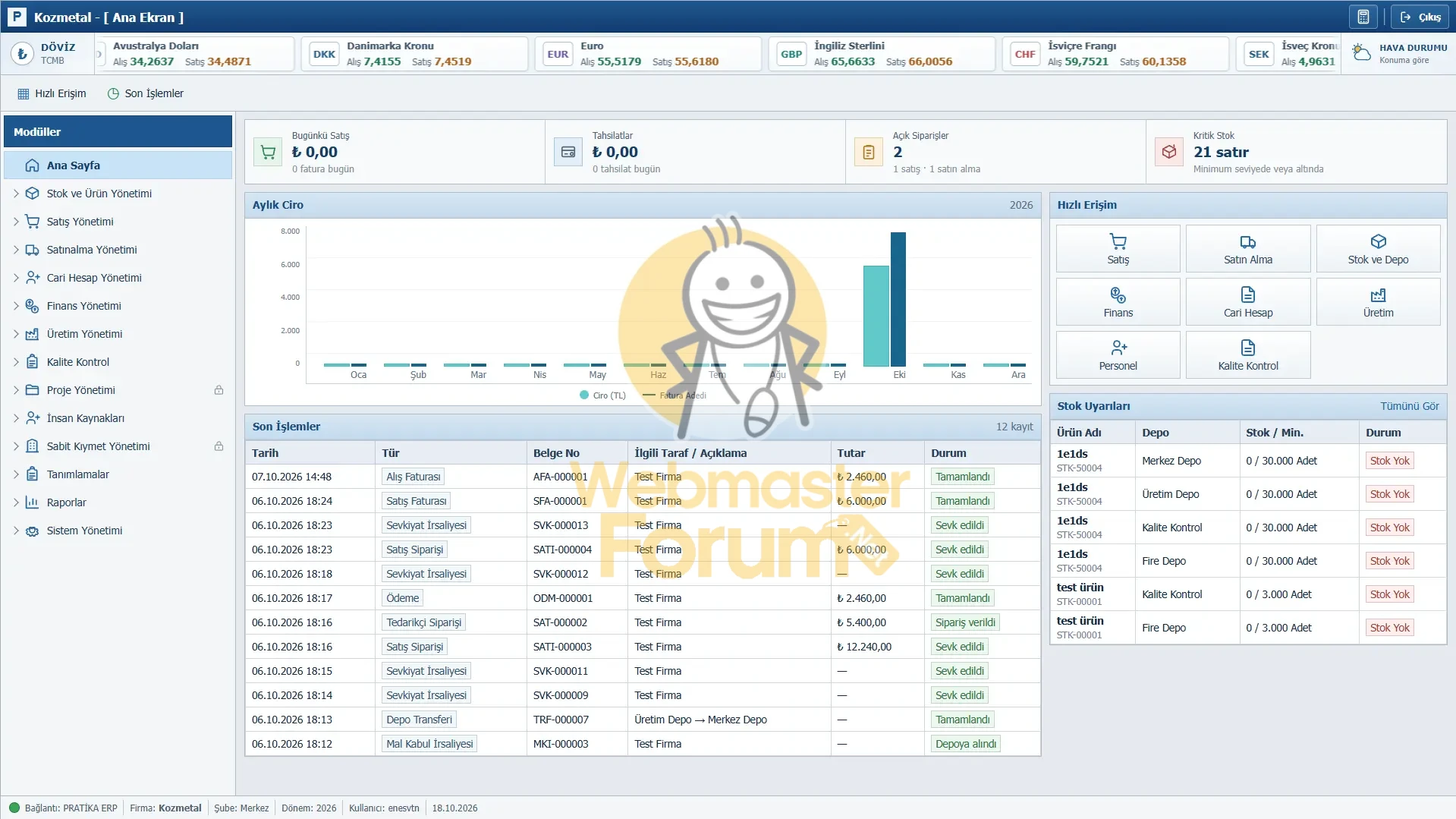Toggle Ciro (TL) legend item
The image size is (1456, 819).
(x=602, y=395)
